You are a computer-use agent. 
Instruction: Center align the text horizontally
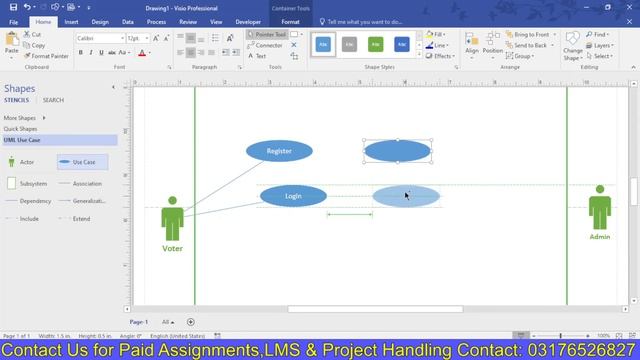[191, 53]
